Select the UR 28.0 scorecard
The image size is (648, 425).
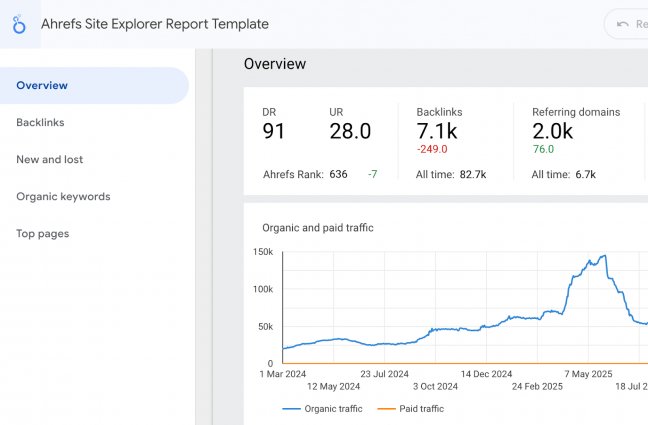pyautogui.click(x=350, y=131)
